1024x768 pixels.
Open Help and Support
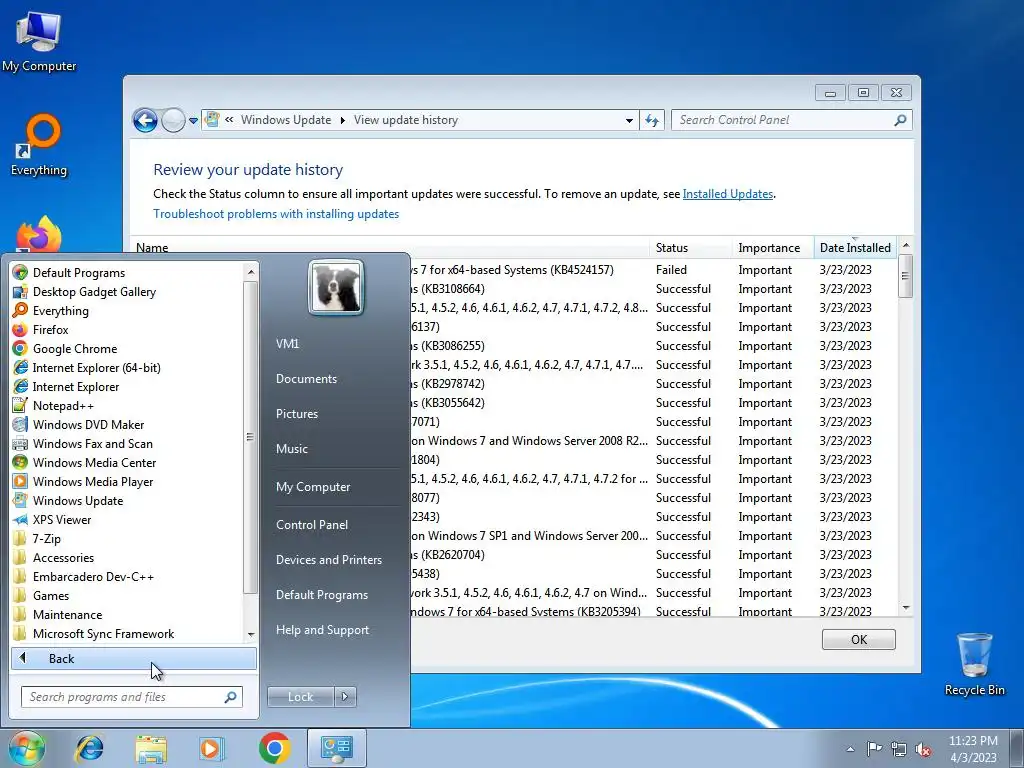(322, 630)
